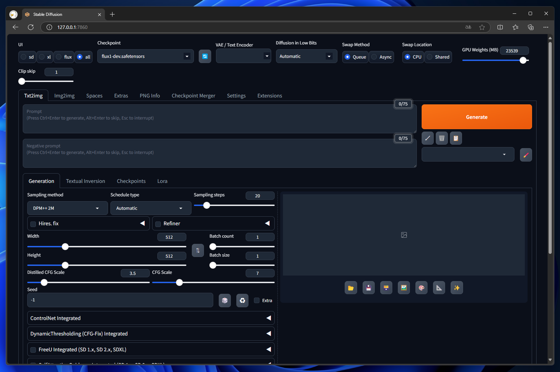Open browser collections icon
The image size is (560, 372).
pyautogui.click(x=531, y=27)
